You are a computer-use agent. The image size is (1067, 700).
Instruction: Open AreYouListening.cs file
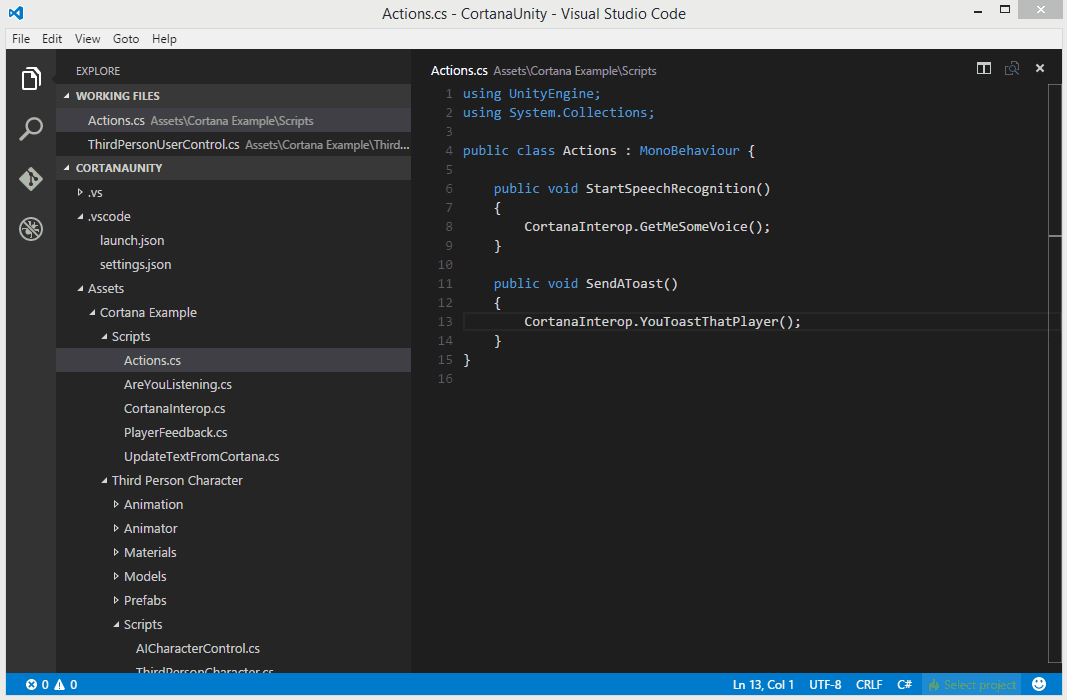pos(178,384)
